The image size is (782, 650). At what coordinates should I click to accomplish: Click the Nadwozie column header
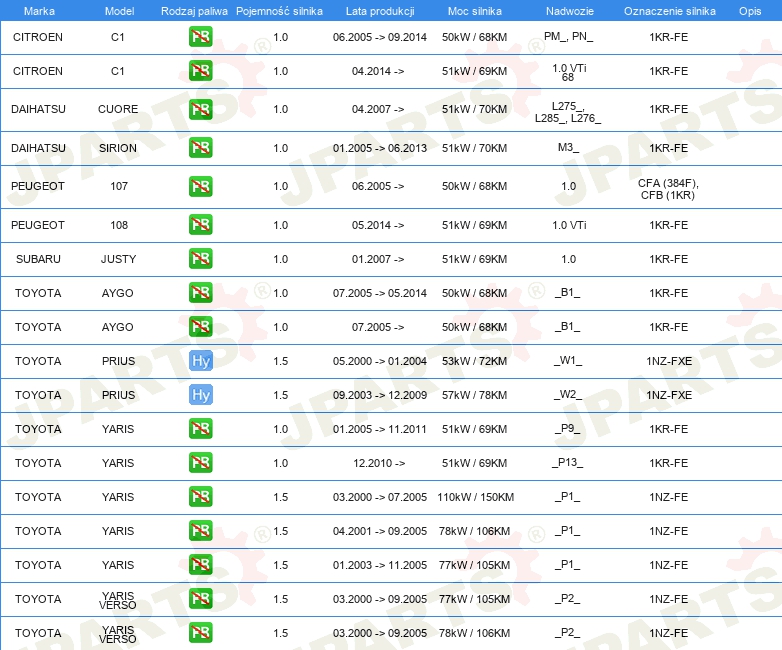pos(570,11)
